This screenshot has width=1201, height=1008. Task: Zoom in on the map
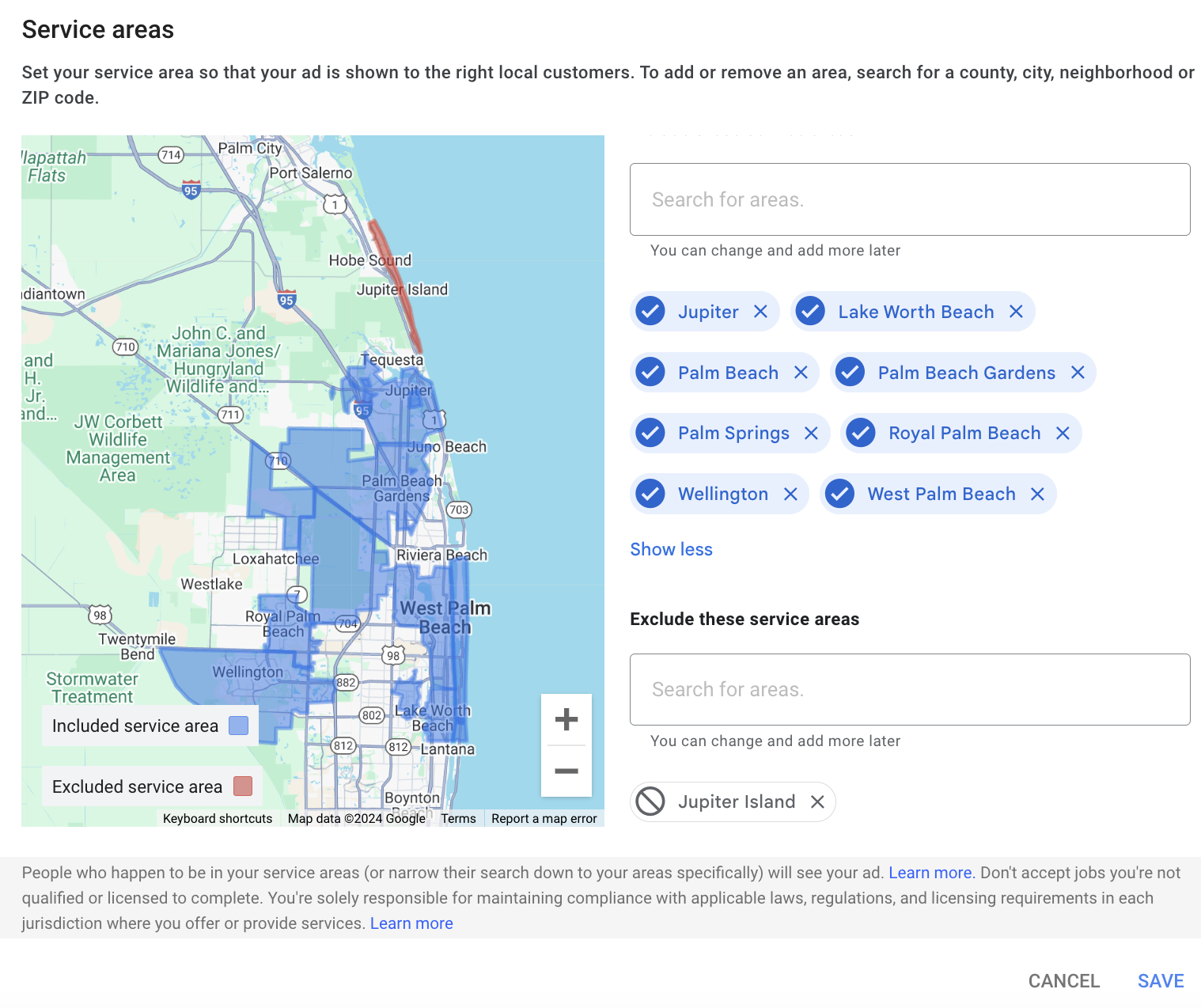pyautogui.click(x=566, y=719)
